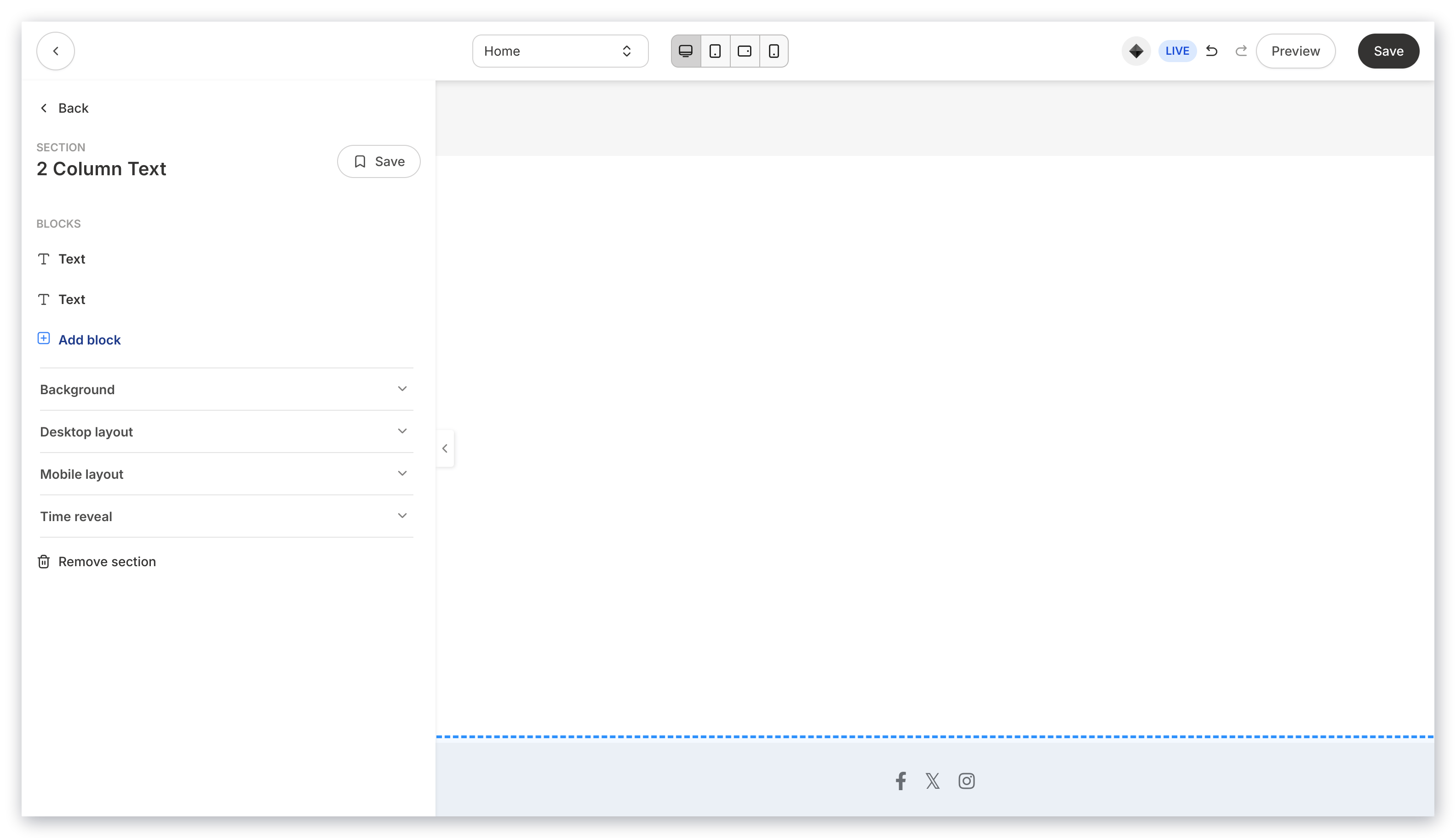Expand the Desktop layout settings
Screen dimensions: 1456x838
click(x=226, y=432)
